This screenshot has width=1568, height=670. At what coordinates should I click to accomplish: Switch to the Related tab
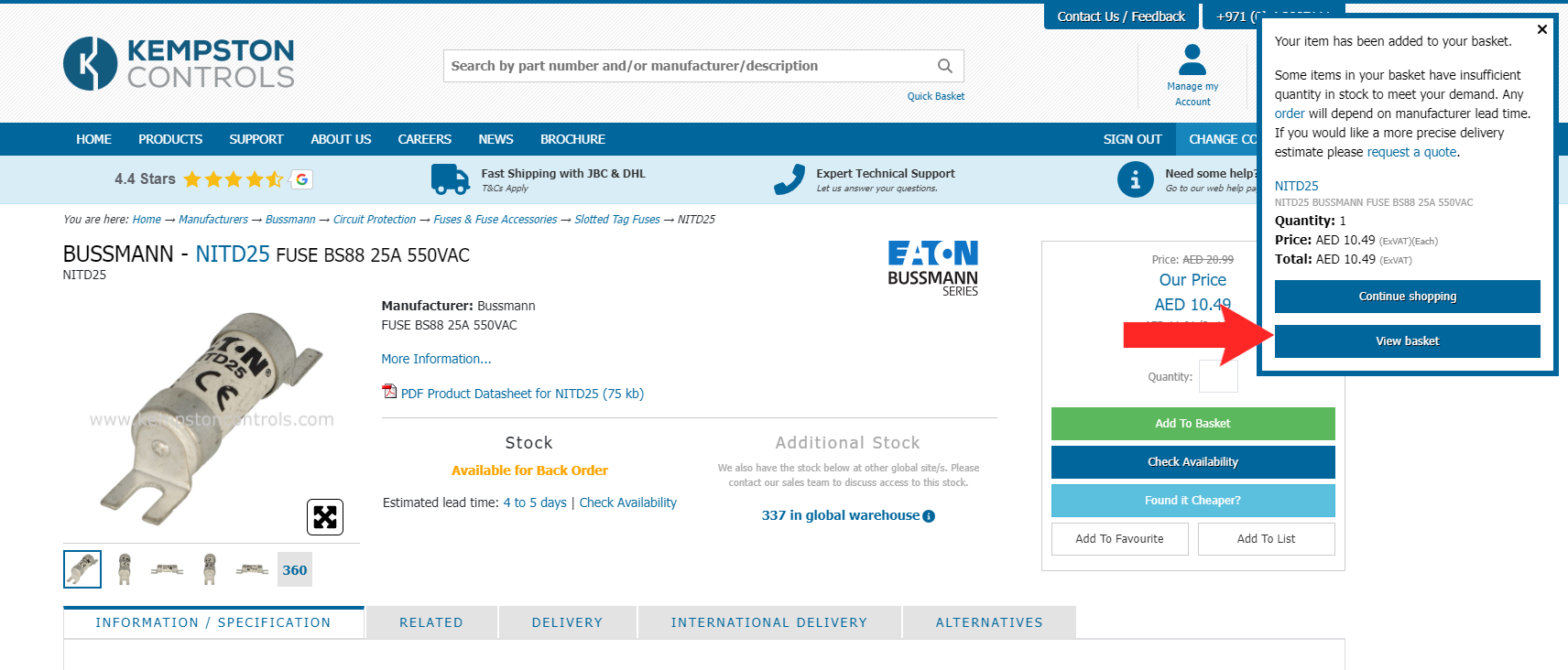(431, 622)
